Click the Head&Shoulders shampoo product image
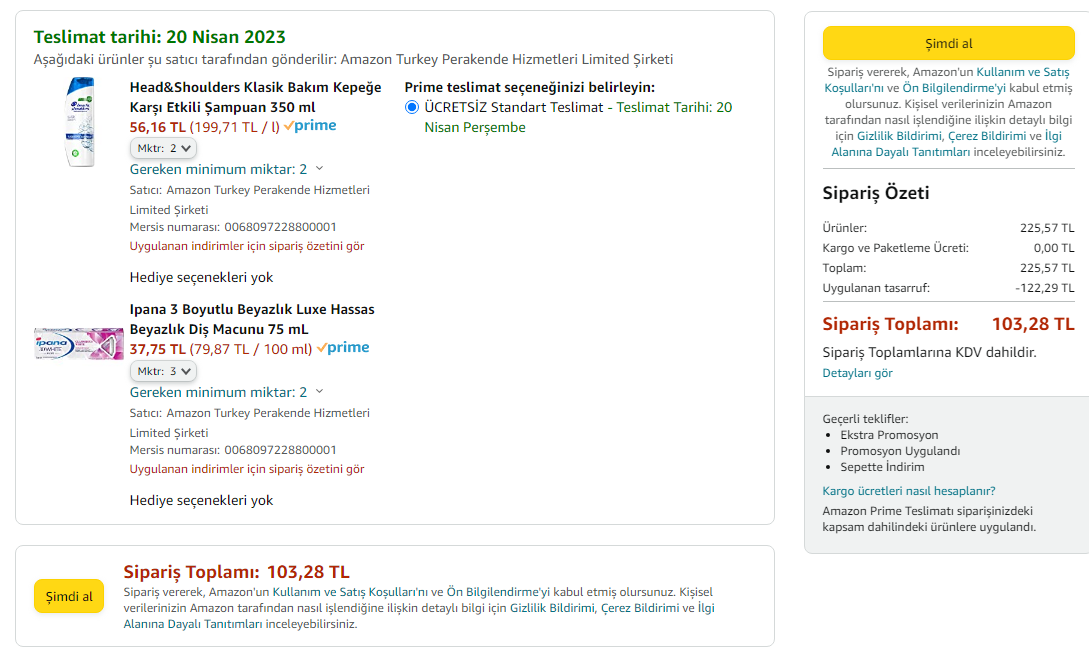Viewport: 1089px width, 650px height. (80, 122)
